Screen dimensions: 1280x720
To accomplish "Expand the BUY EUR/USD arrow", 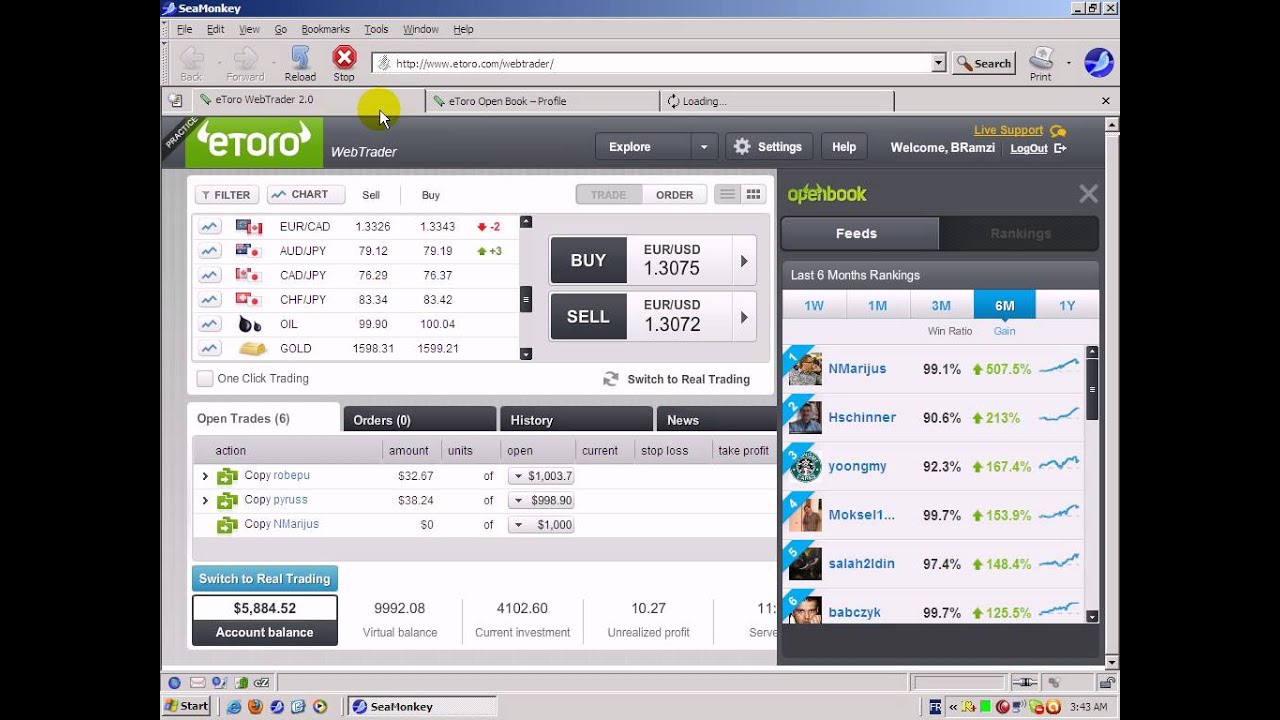I will click(743, 261).
